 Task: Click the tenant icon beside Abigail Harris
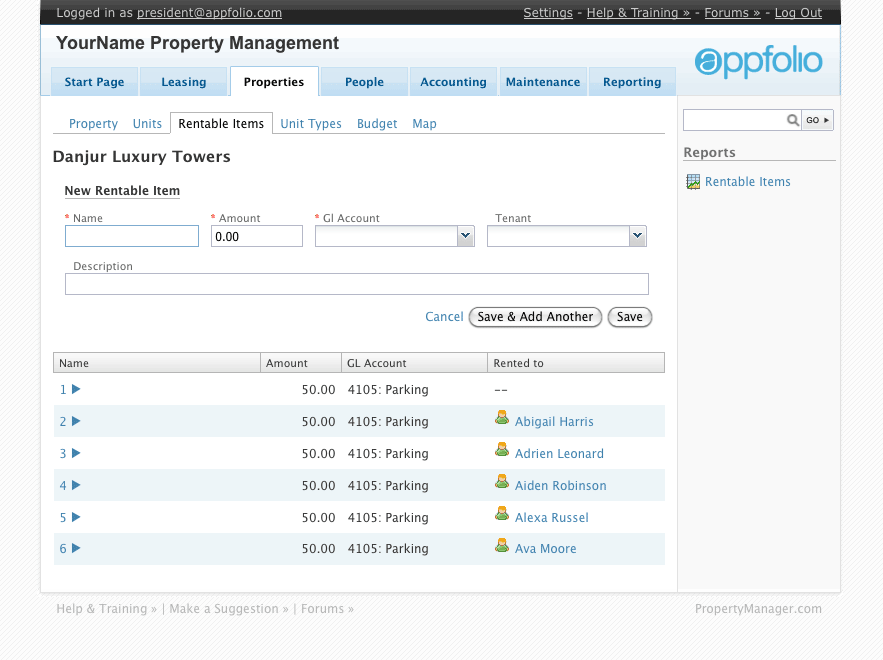[x=502, y=418]
